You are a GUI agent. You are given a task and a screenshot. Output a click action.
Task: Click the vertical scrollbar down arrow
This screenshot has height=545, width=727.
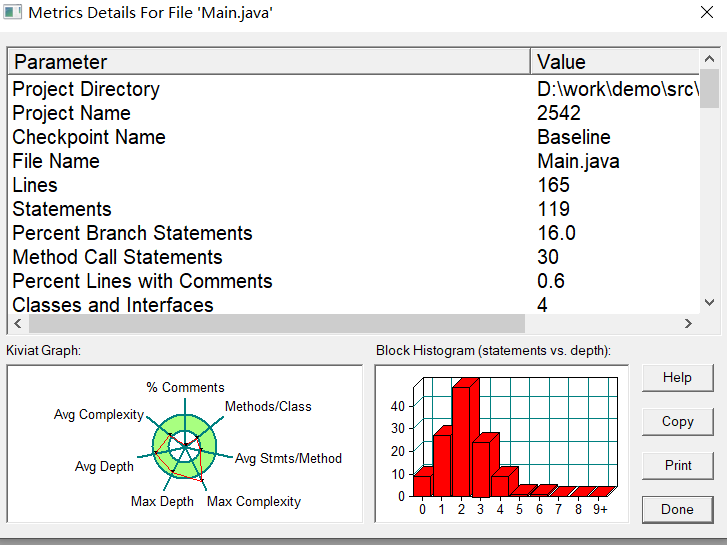709,302
